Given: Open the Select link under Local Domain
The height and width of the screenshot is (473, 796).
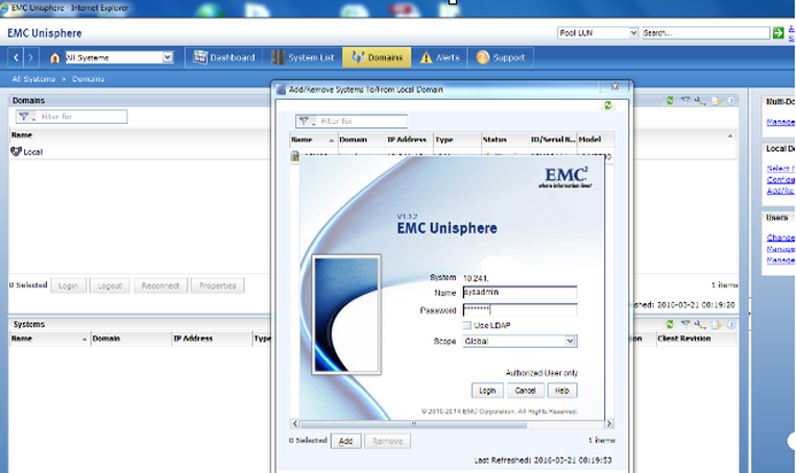Looking at the screenshot, I should pos(780,168).
